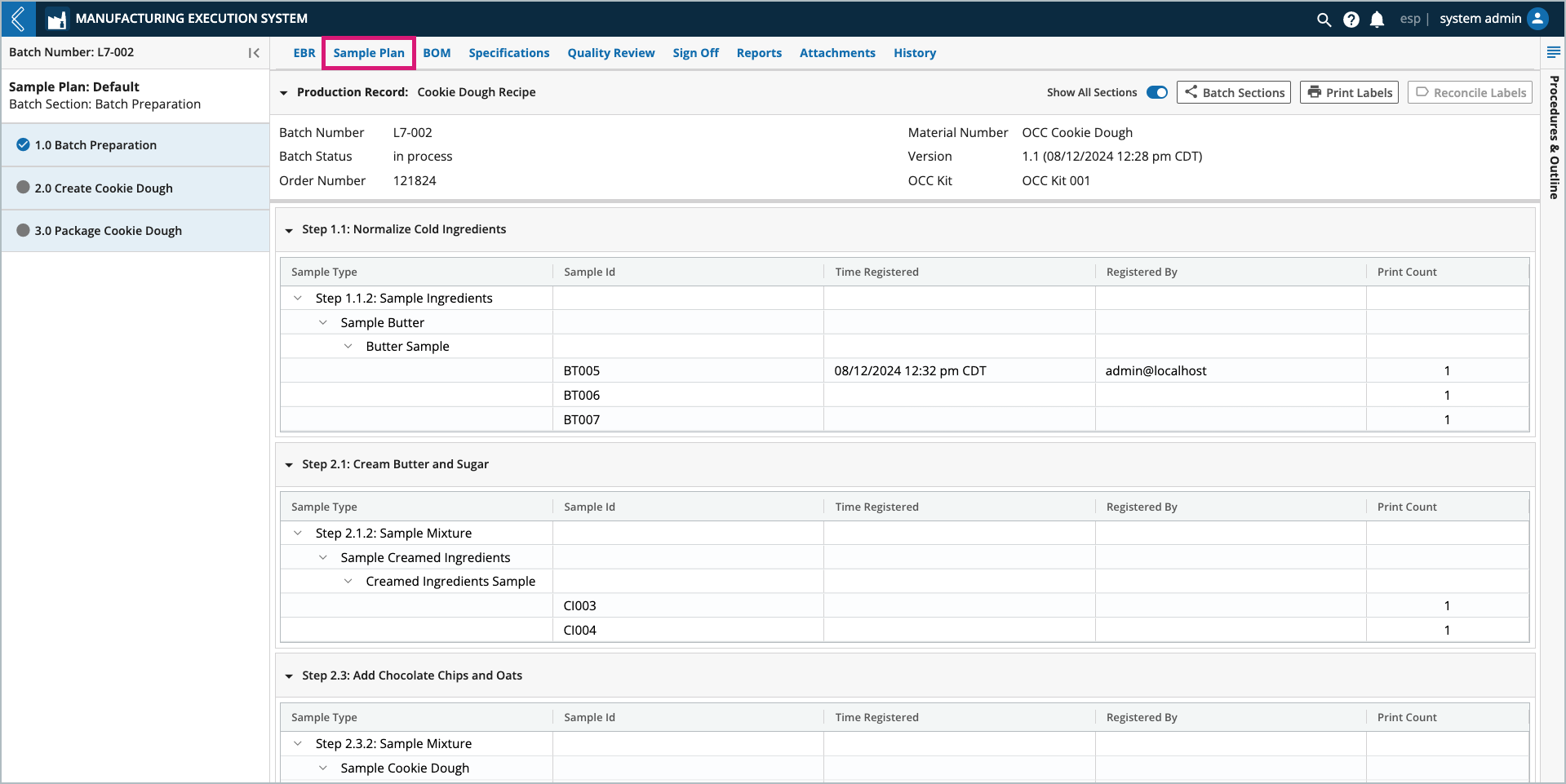Click the esp language link
Viewport: 1566px width, 784px height.
(1410, 19)
